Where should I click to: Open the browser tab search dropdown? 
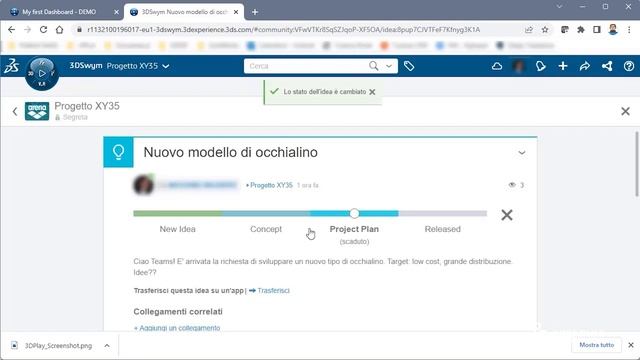tap(559, 7)
